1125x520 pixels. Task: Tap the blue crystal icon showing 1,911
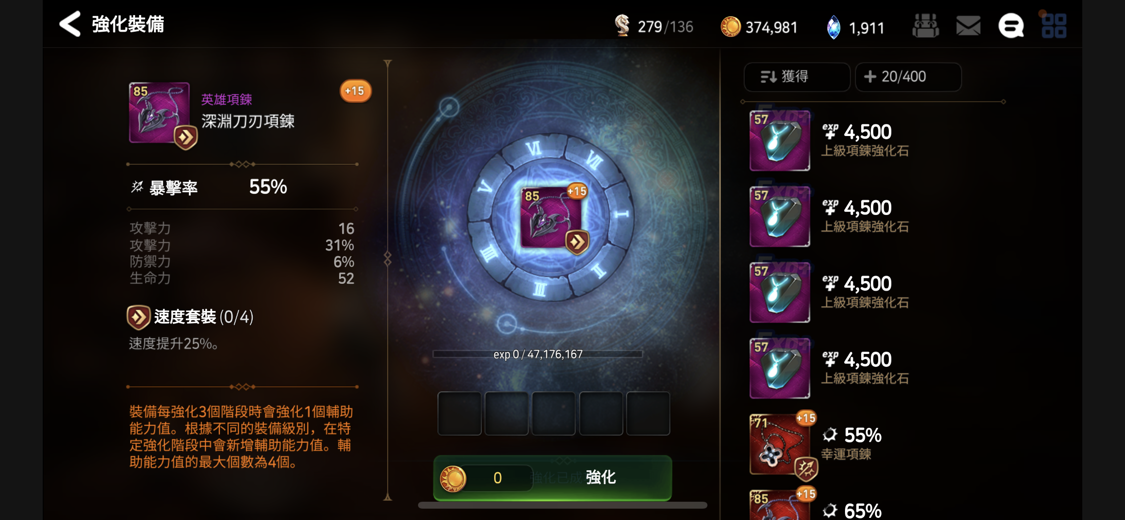833,27
